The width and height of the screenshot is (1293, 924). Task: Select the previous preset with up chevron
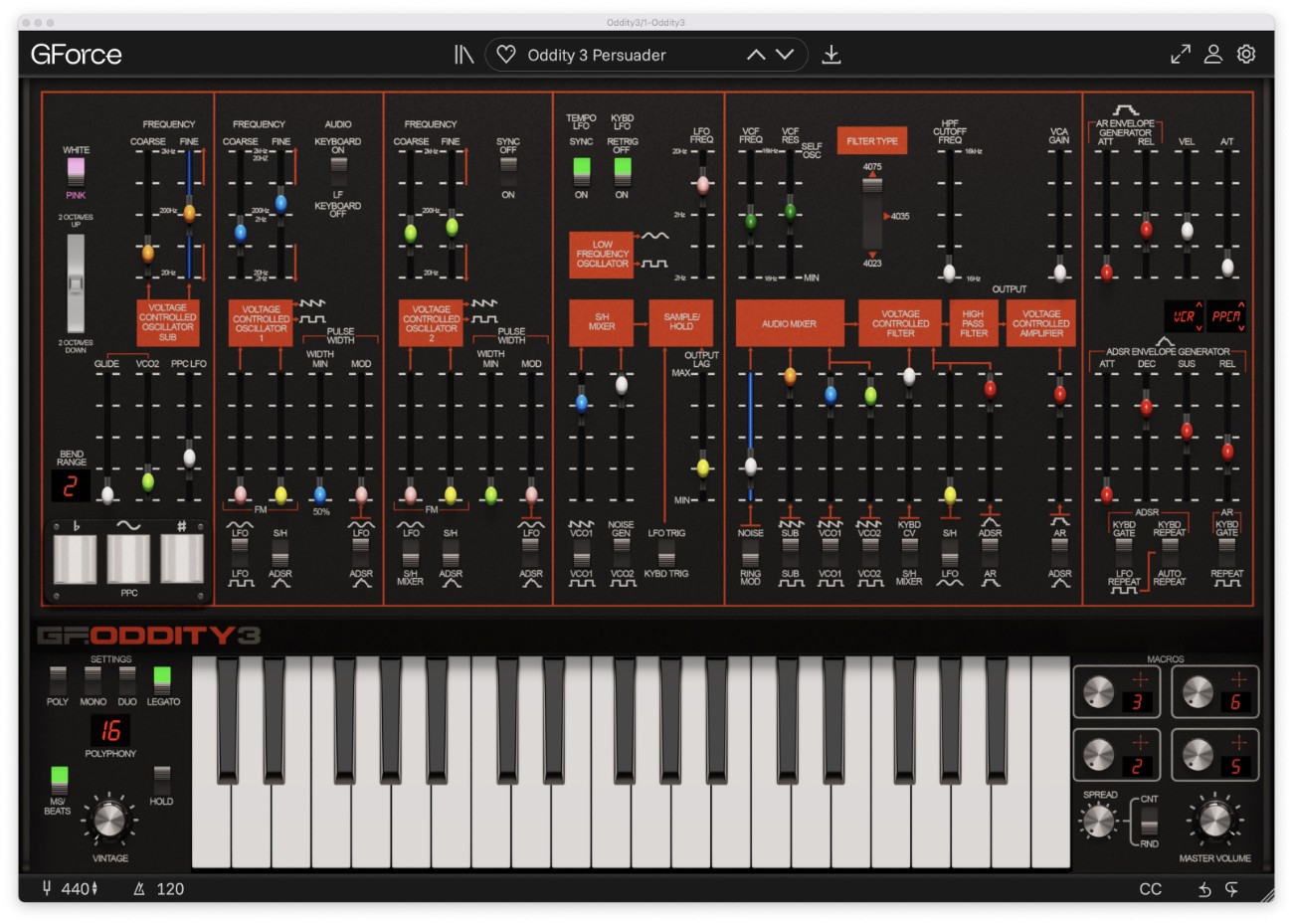coord(756,55)
